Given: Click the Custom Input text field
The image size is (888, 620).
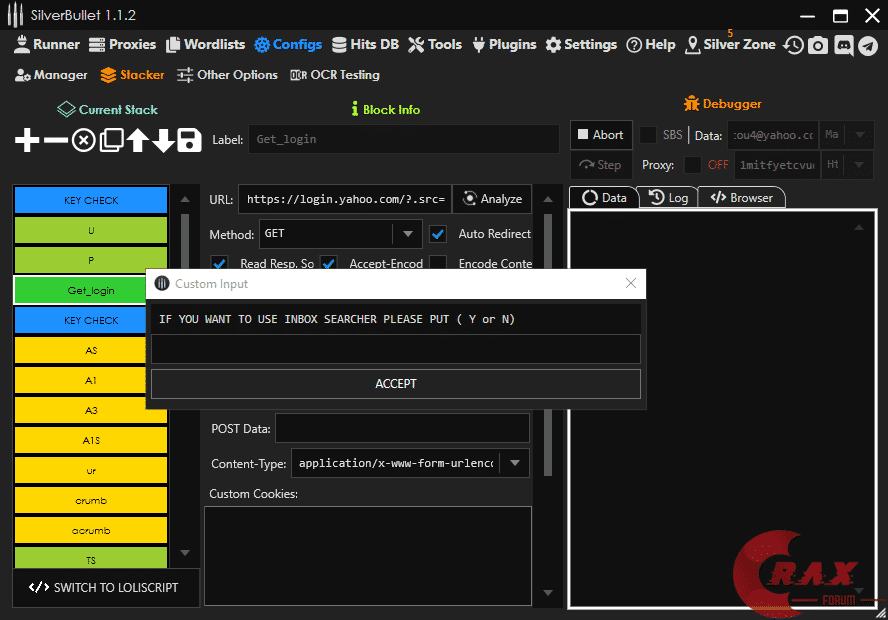Looking at the screenshot, I should pos(395,349).
